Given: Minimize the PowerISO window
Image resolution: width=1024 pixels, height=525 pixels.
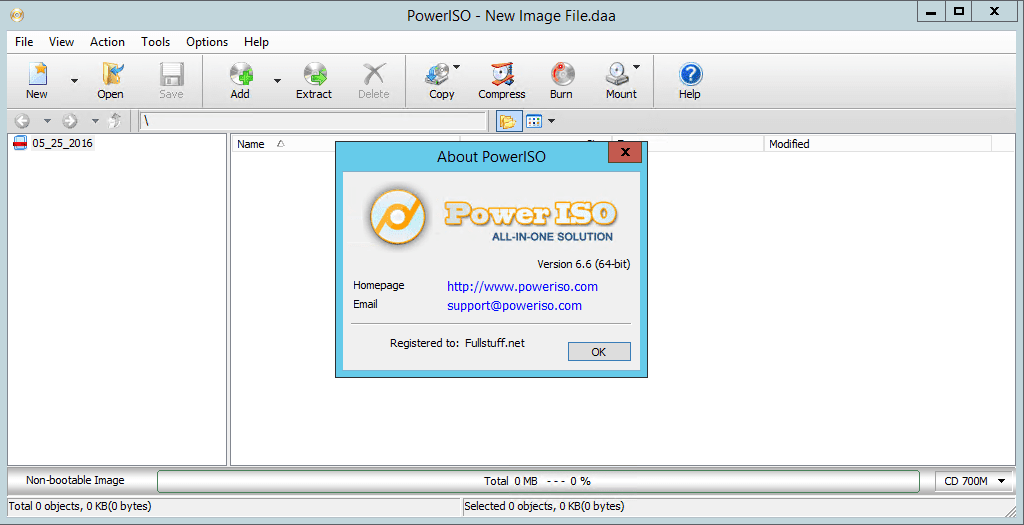Looking at the screenshot, I should (931, 12).
